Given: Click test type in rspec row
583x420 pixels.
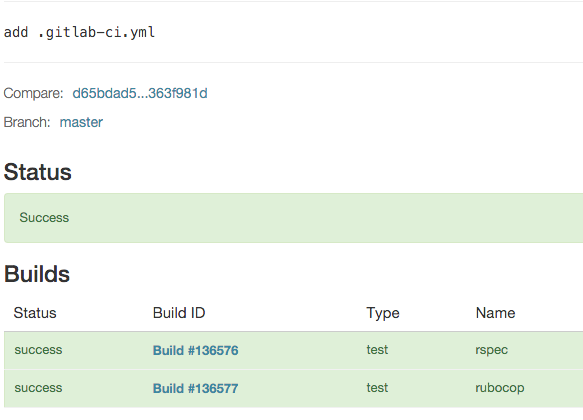Looking at the screenshot, I should pyautogui.click(x=377, y=350).
